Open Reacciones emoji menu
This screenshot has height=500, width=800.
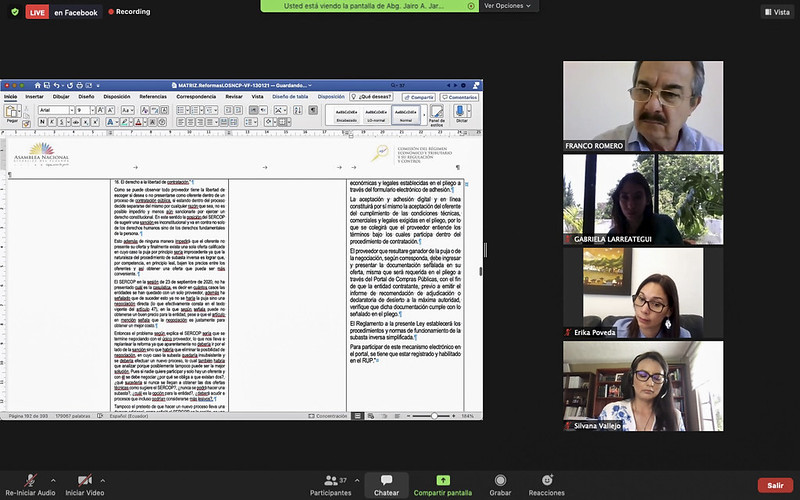[x=546, y=485]
